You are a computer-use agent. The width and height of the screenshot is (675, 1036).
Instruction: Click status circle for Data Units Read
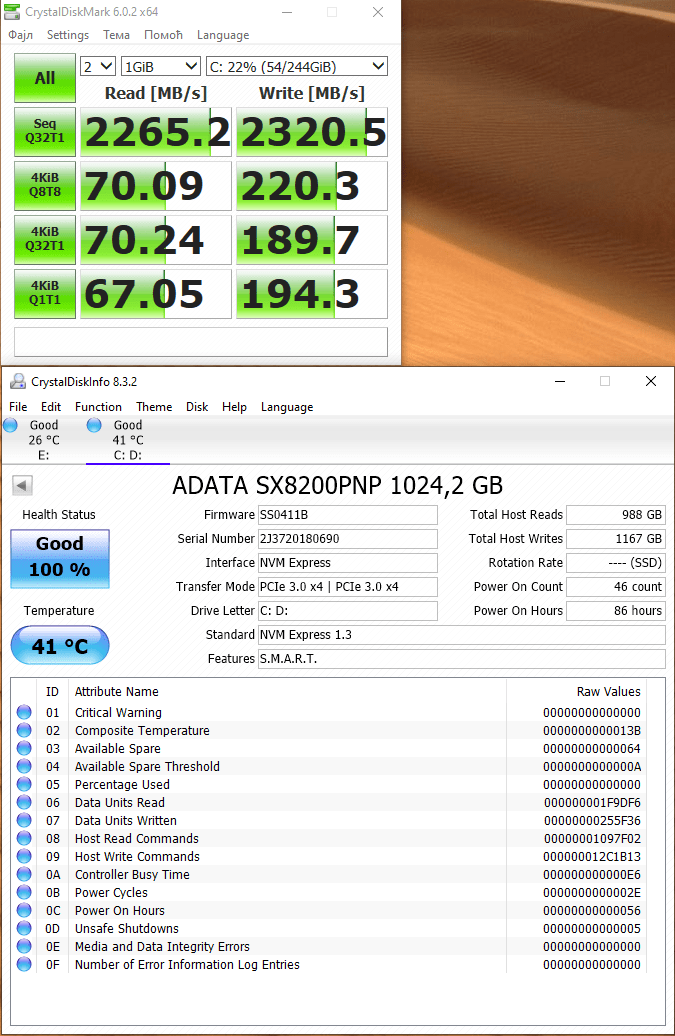(x=24, y=802)
